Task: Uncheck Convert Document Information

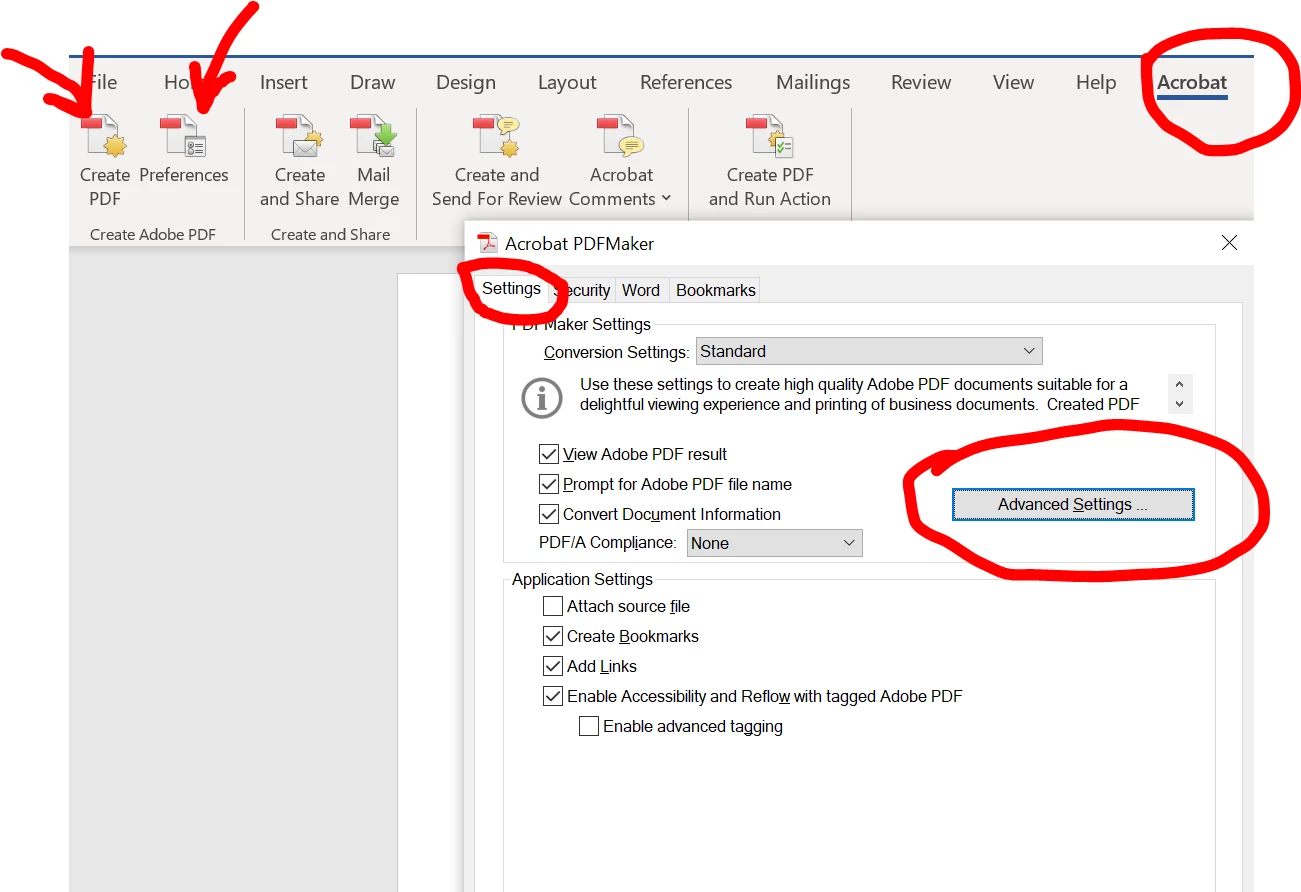Action: tap(548, 514)
